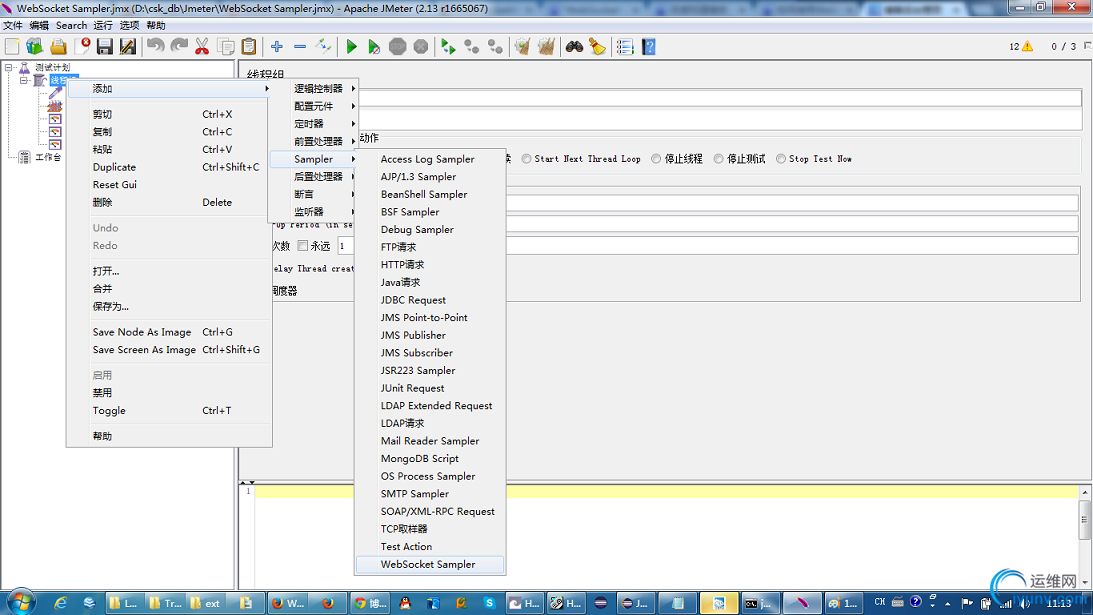Open the Search menu in menu bar

click(71, 25)
